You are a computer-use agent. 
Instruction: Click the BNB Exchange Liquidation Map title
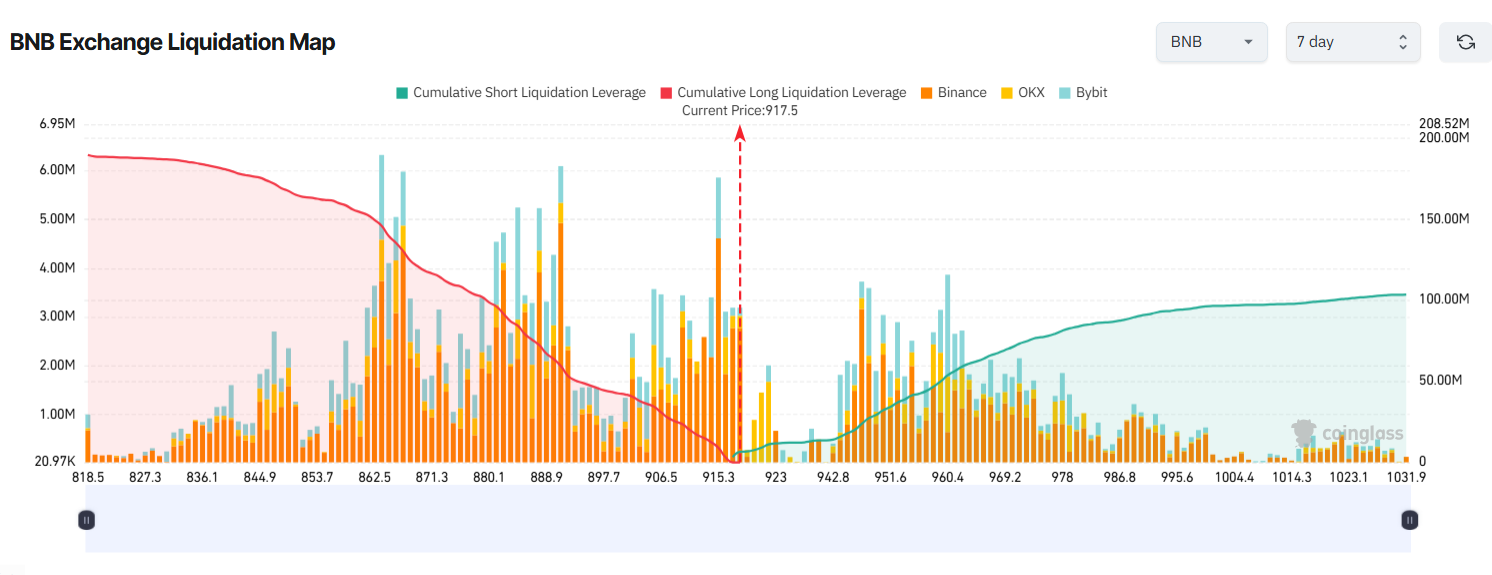(x=172, y=42)
